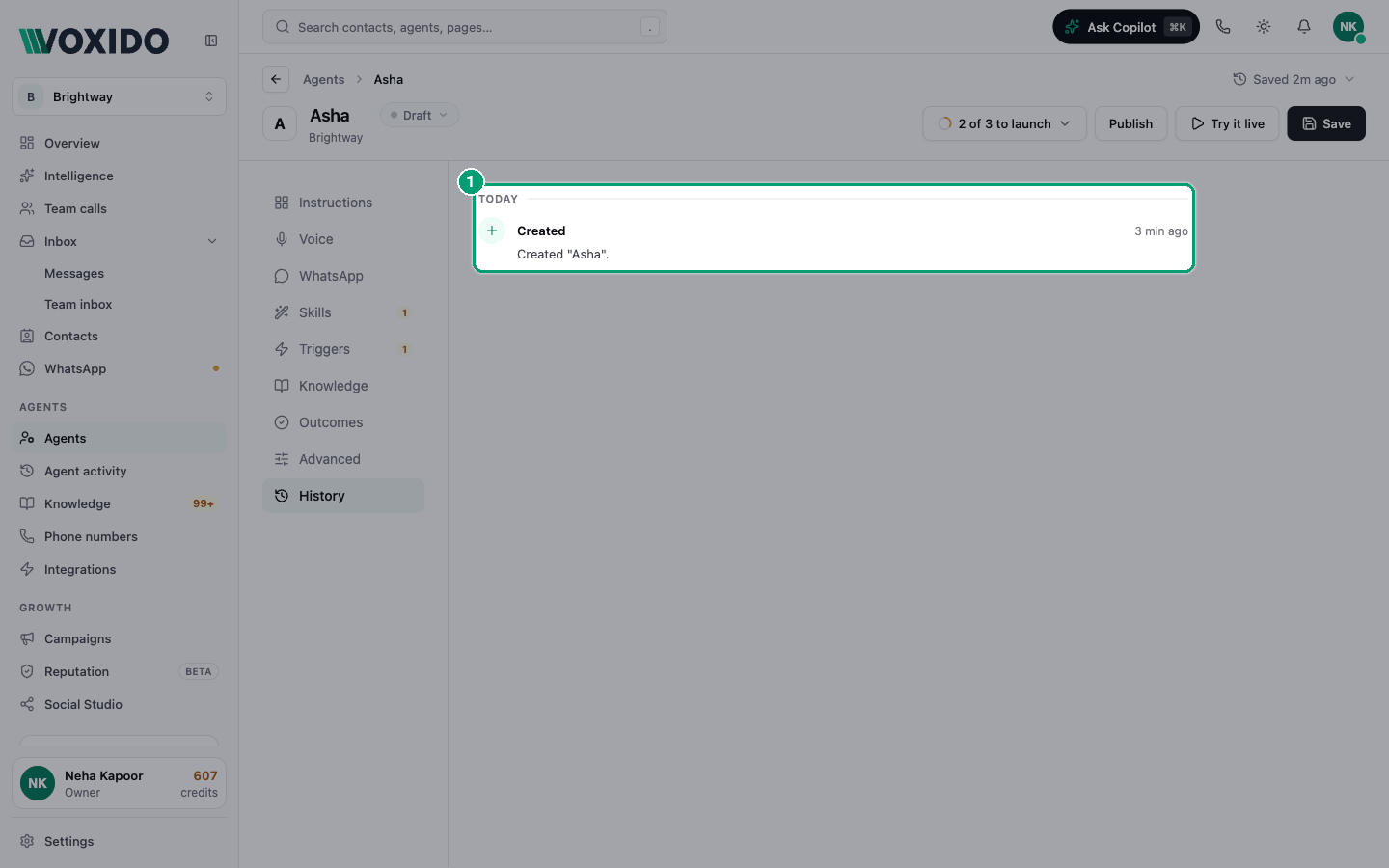The image size is (1389, 868).
Task: Open Advanced settings tab
Action: click(x=343, y=459)
